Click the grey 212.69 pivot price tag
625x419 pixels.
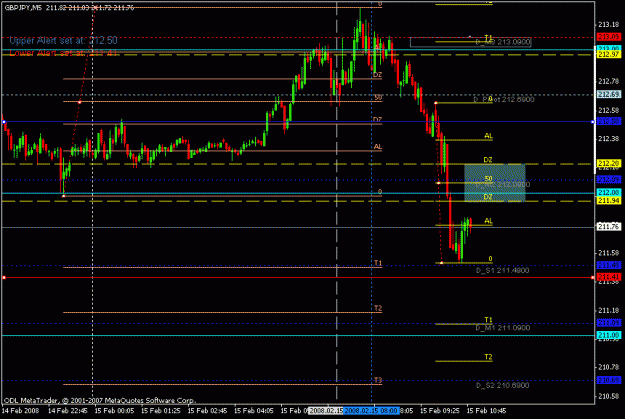point(608,94)
